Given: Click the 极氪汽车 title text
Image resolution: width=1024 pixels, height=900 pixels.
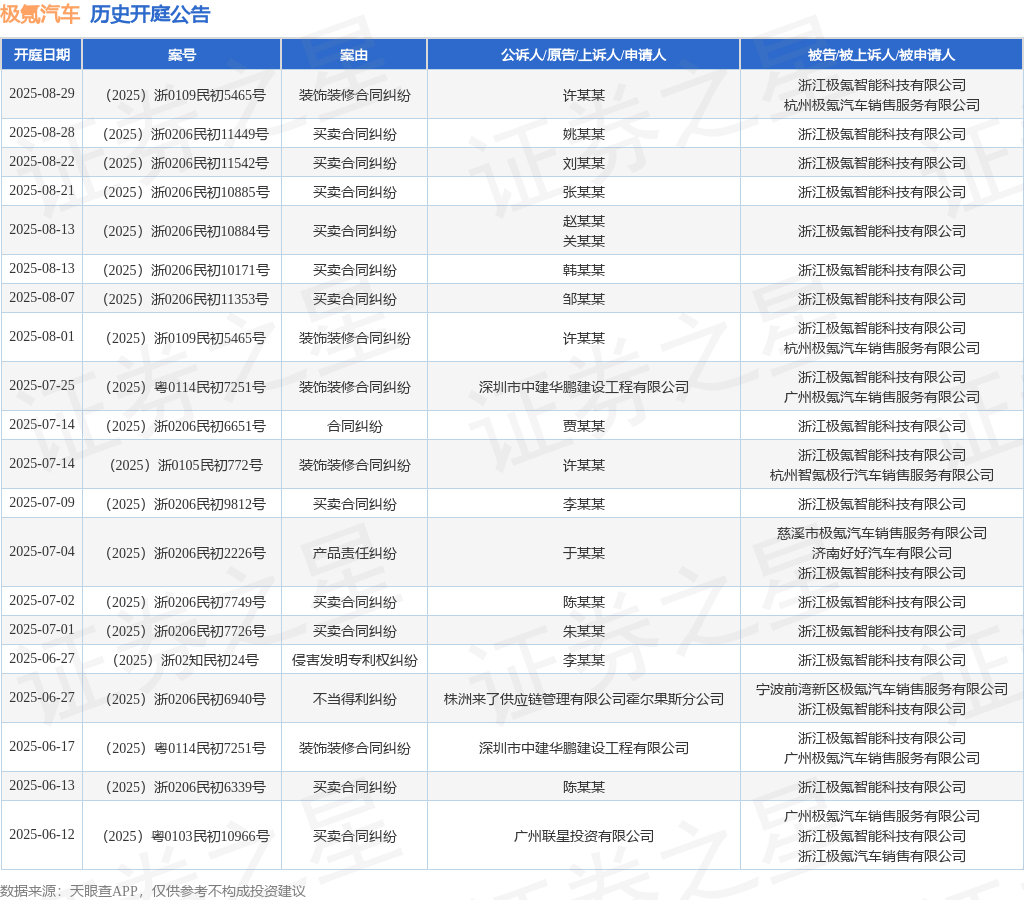Looking at the screenshot, I should tap(40, 14).
